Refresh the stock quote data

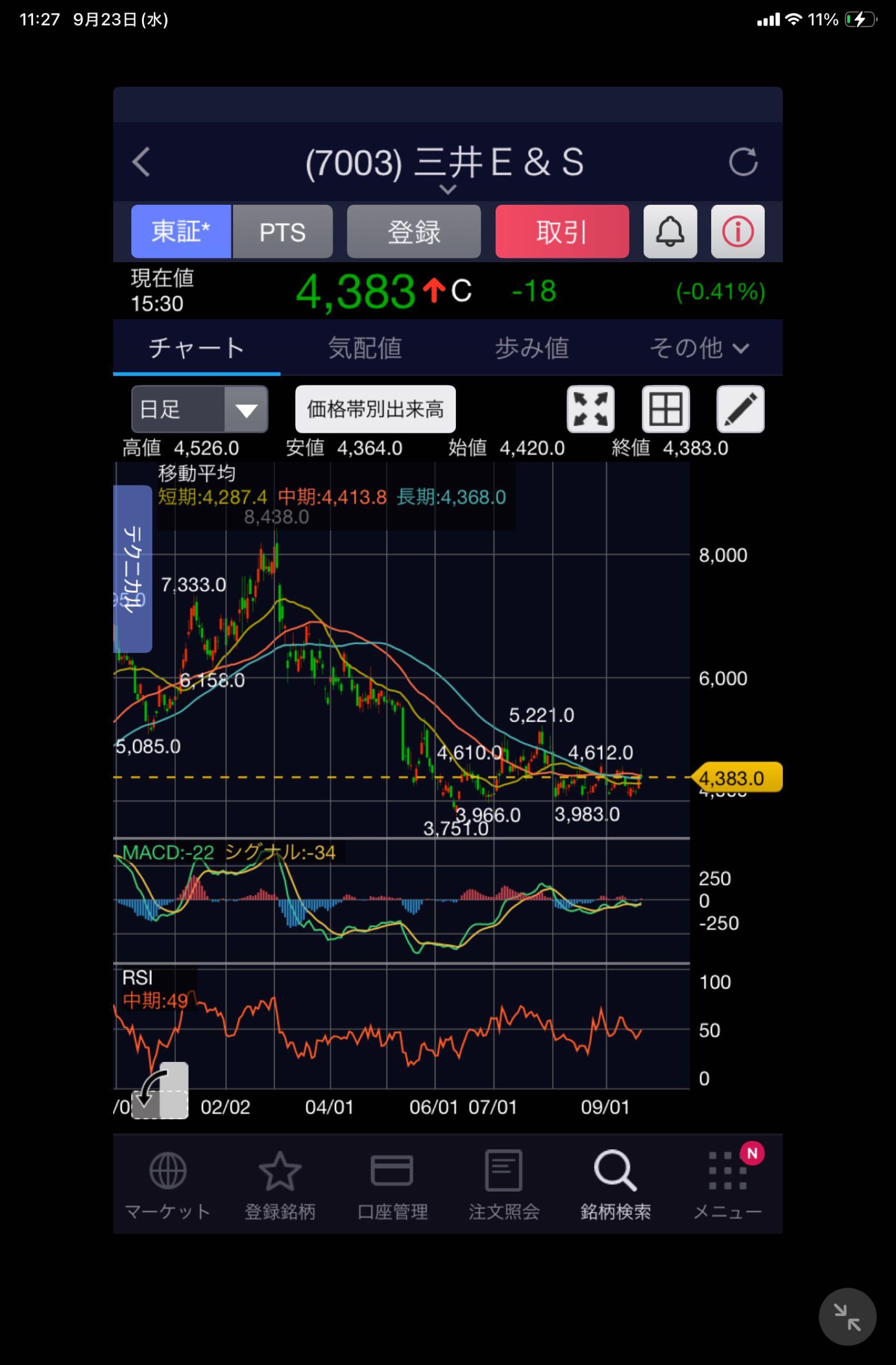pyautogui.click(x=743, y=162)
